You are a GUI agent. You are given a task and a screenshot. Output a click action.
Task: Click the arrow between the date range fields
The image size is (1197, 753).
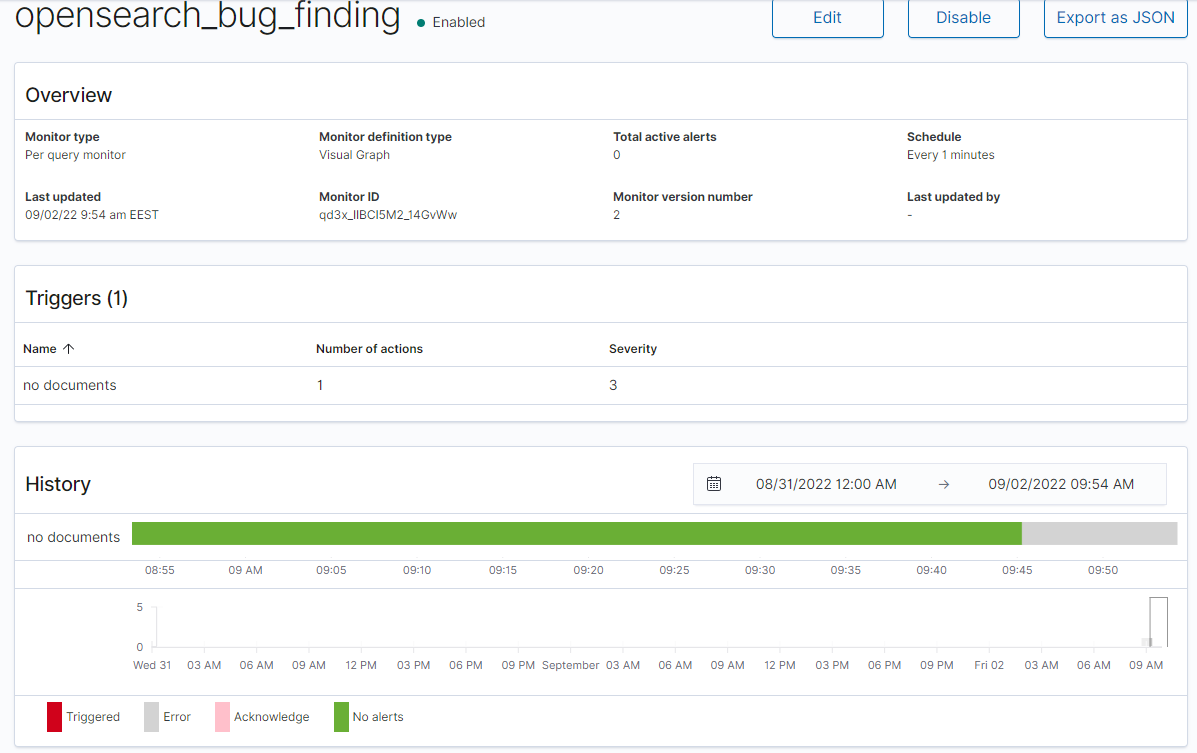coord(941,483)
